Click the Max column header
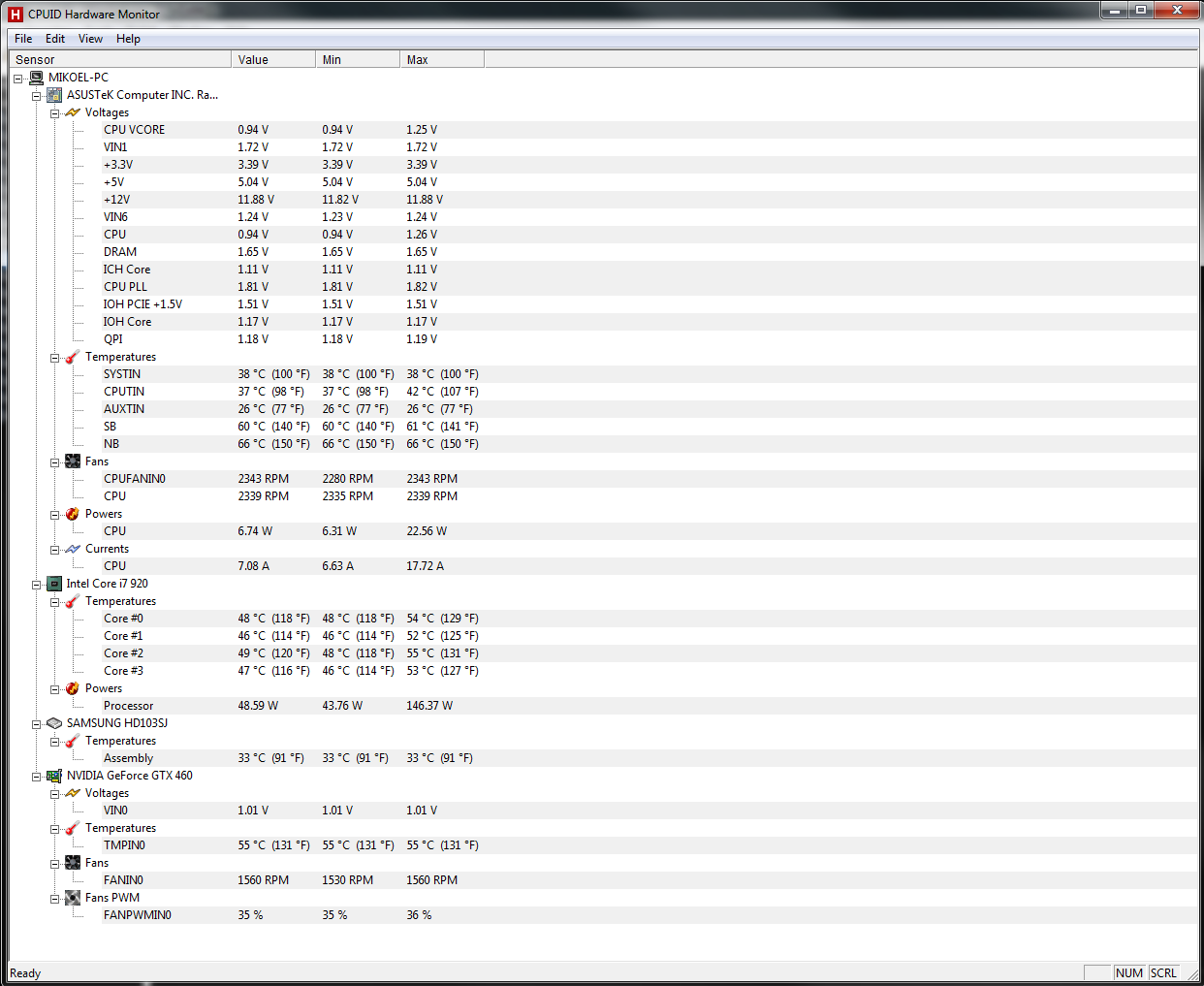 point(441,60)
